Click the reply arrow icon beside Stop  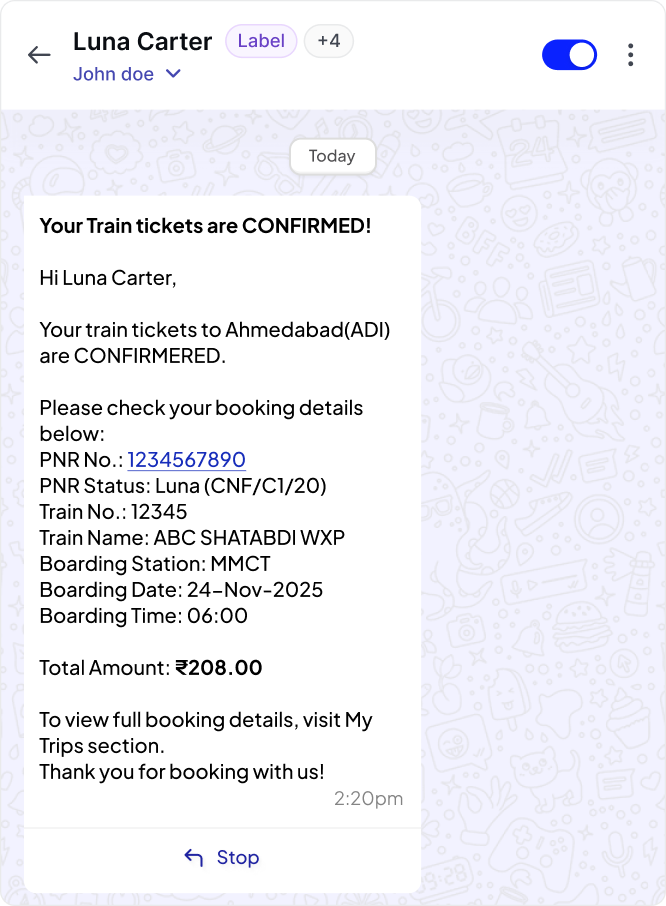(x=194, y=857)
